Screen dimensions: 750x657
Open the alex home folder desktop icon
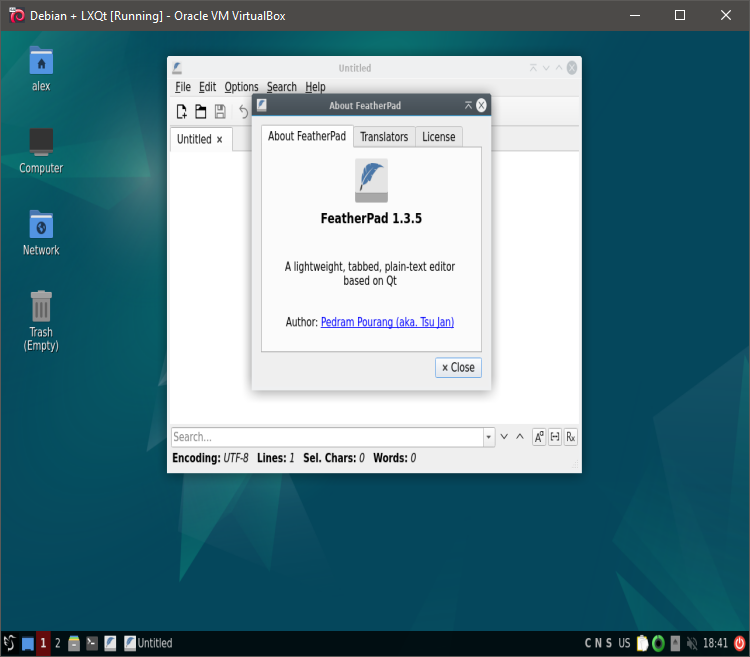coord(41,69)
